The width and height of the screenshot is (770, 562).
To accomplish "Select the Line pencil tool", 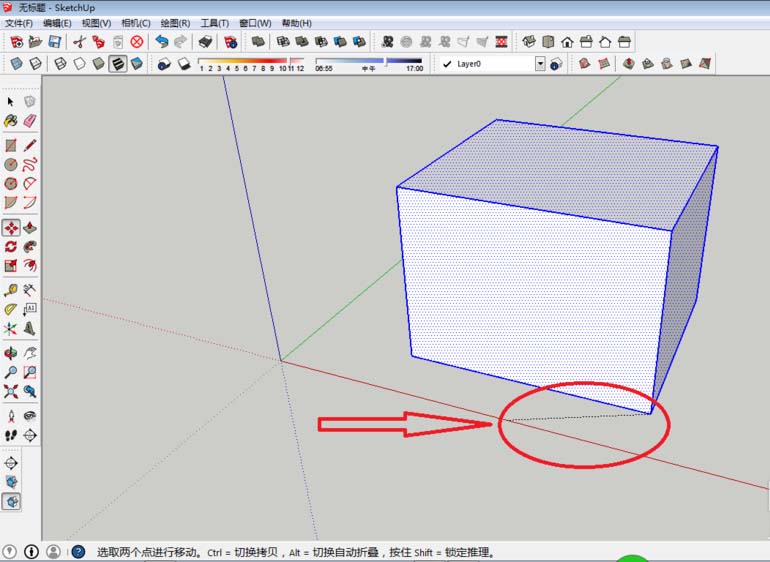I will [x=30, y=145].
